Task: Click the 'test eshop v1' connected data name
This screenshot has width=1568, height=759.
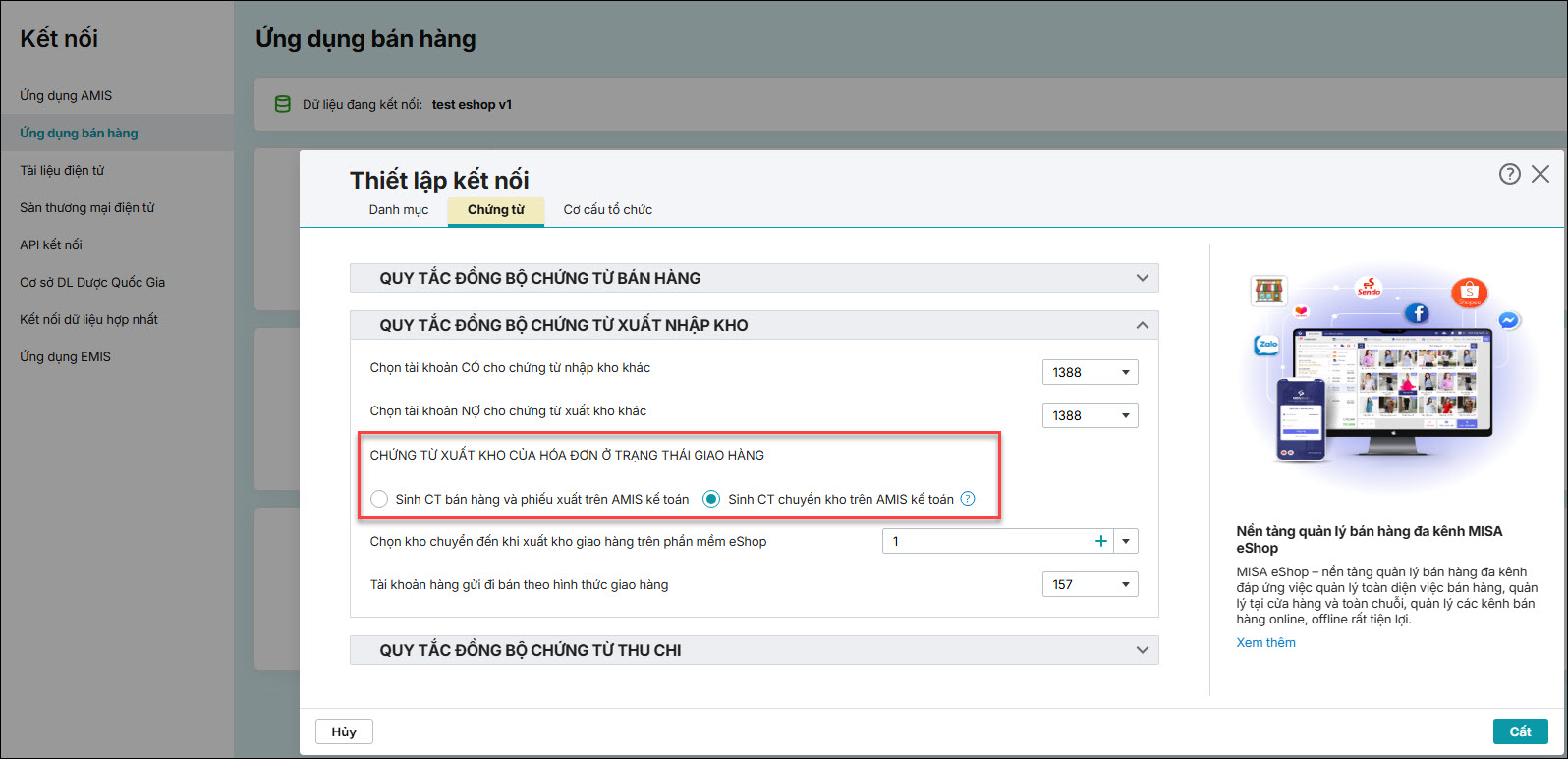Action: [472, 104]
